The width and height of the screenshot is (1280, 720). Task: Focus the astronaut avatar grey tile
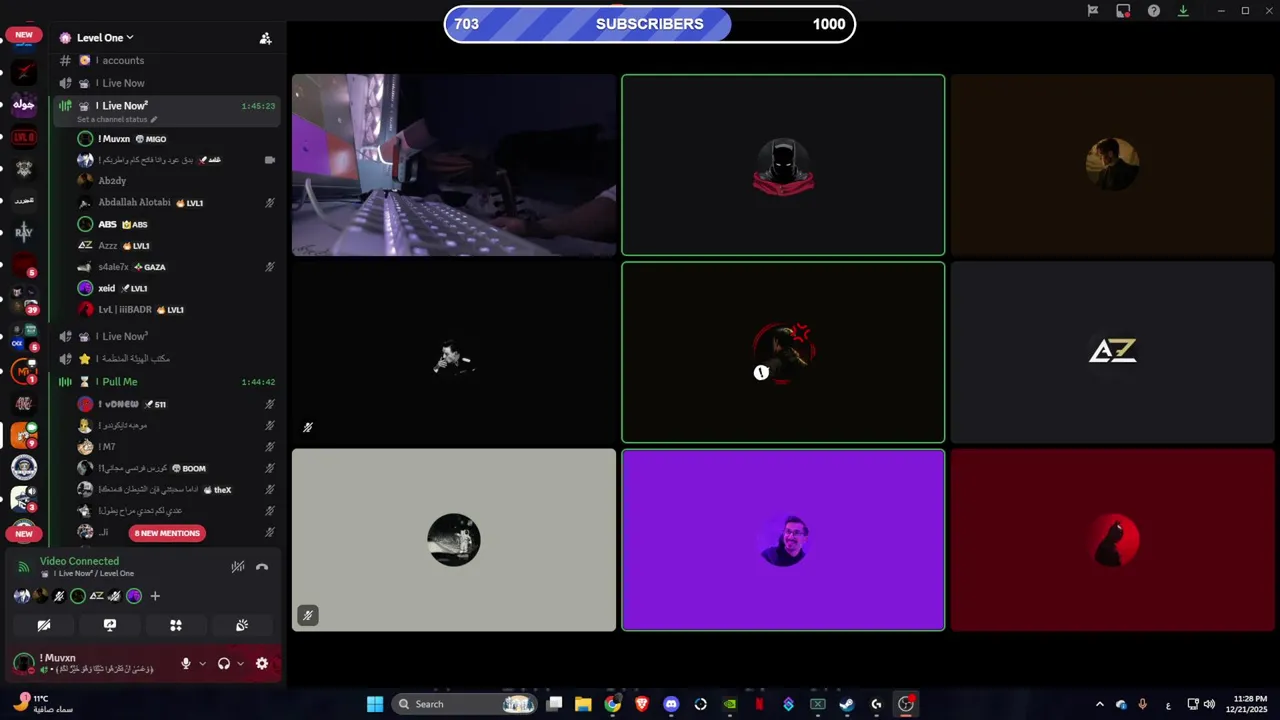[x=454, y=540]
